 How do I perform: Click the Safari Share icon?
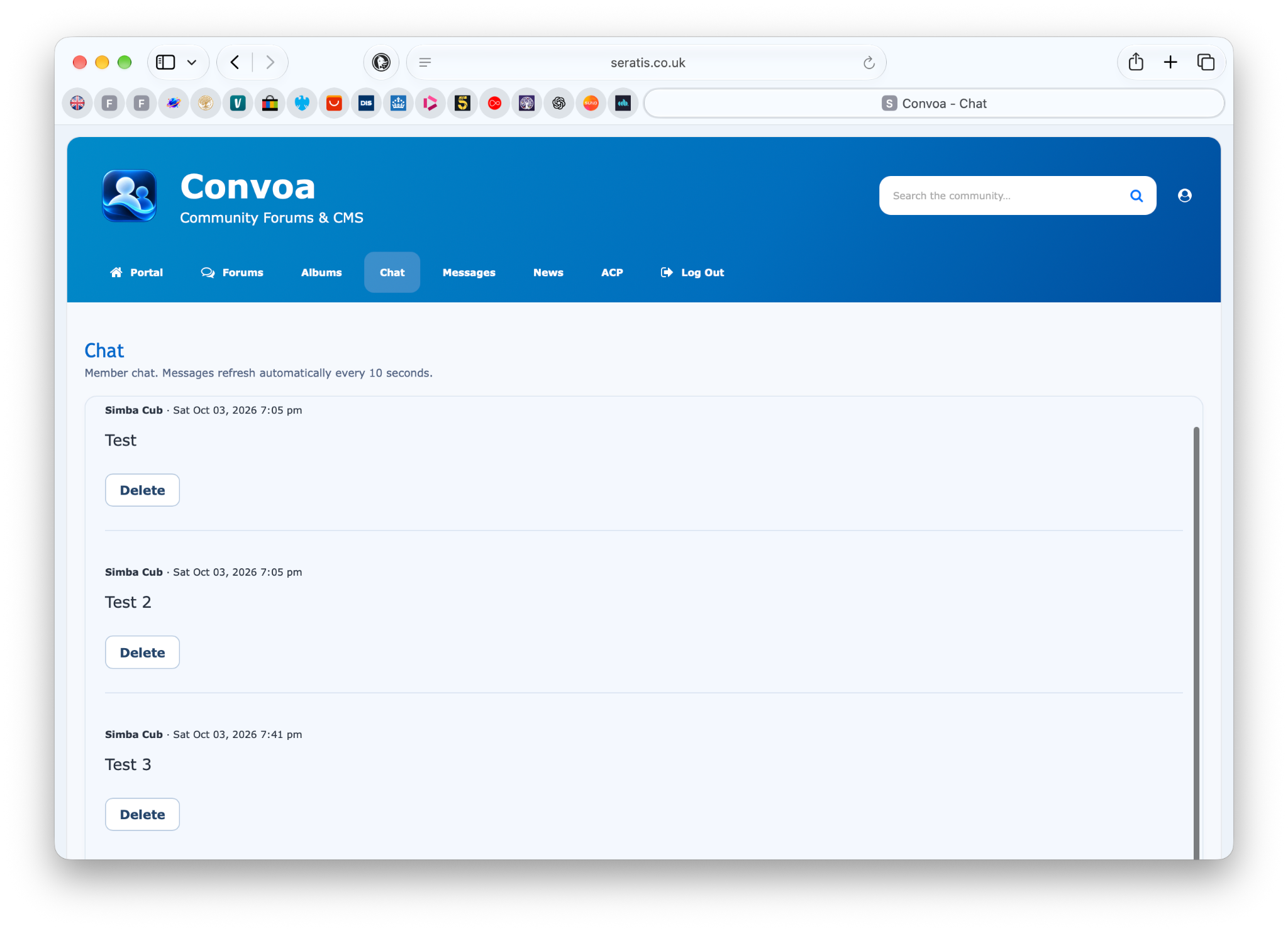[x=1136, y=62]
